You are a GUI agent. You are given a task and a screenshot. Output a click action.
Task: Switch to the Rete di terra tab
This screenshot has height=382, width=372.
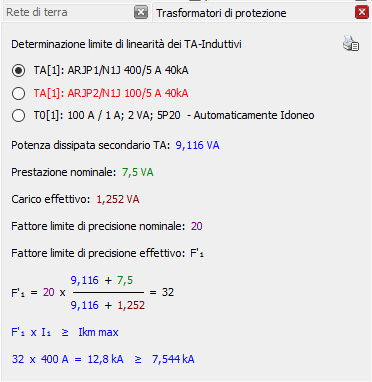tap(37, 12)
